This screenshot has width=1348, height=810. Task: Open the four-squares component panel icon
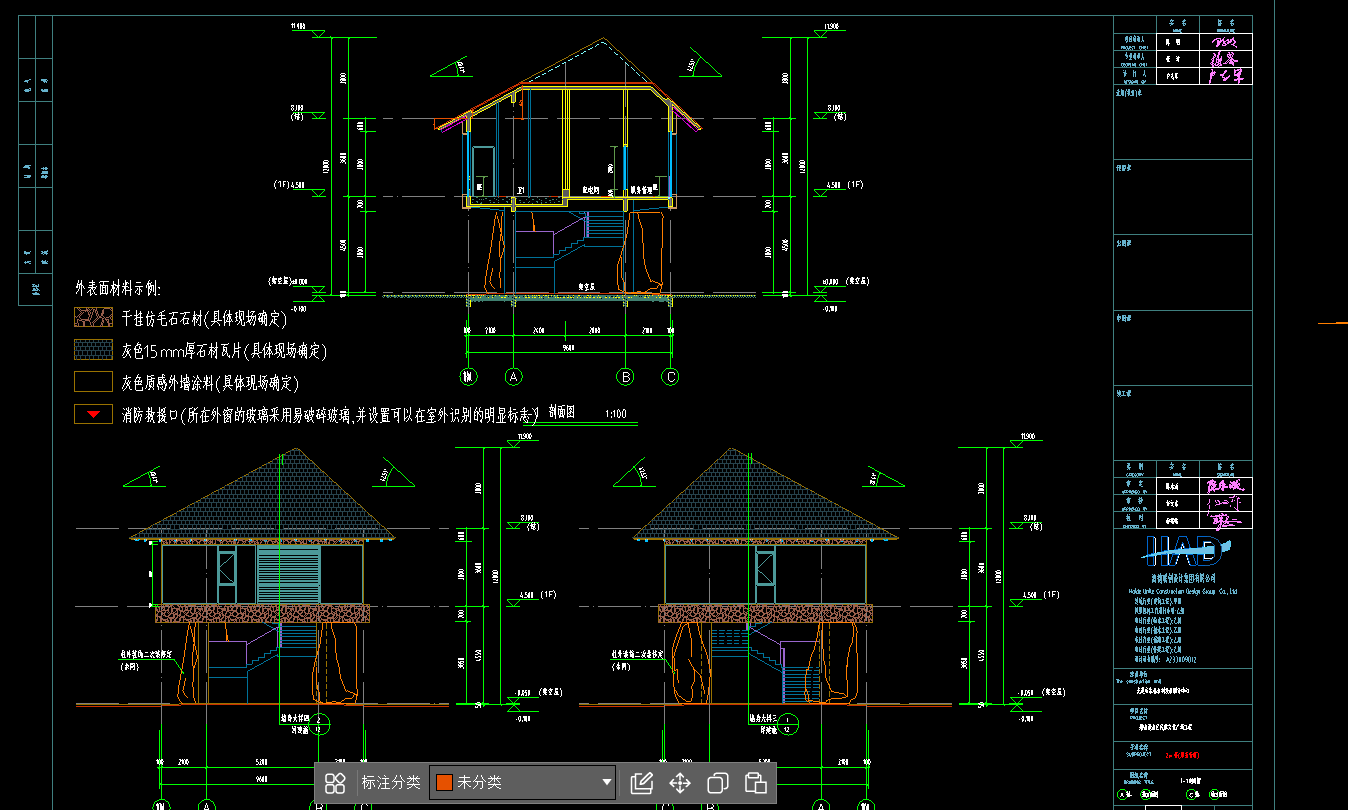point(335,783)
